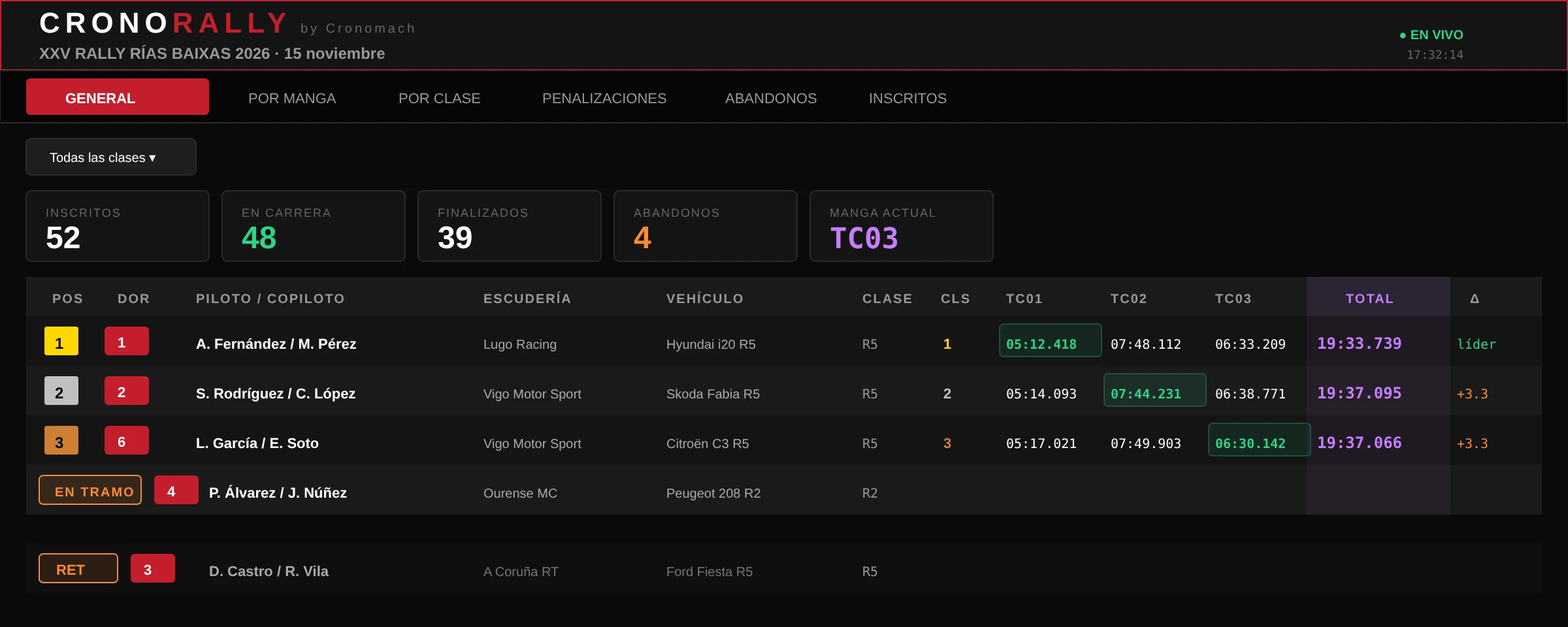This screenshot has height=627, width=1568.
Task: Click highlighted TC01 time 05:12.418
Action: tap(1051, 340)
